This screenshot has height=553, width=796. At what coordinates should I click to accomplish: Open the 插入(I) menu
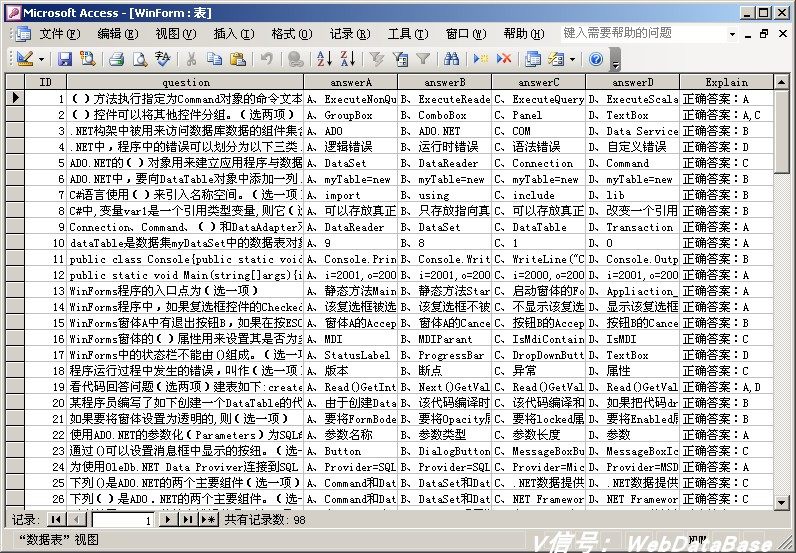point(234,34)
